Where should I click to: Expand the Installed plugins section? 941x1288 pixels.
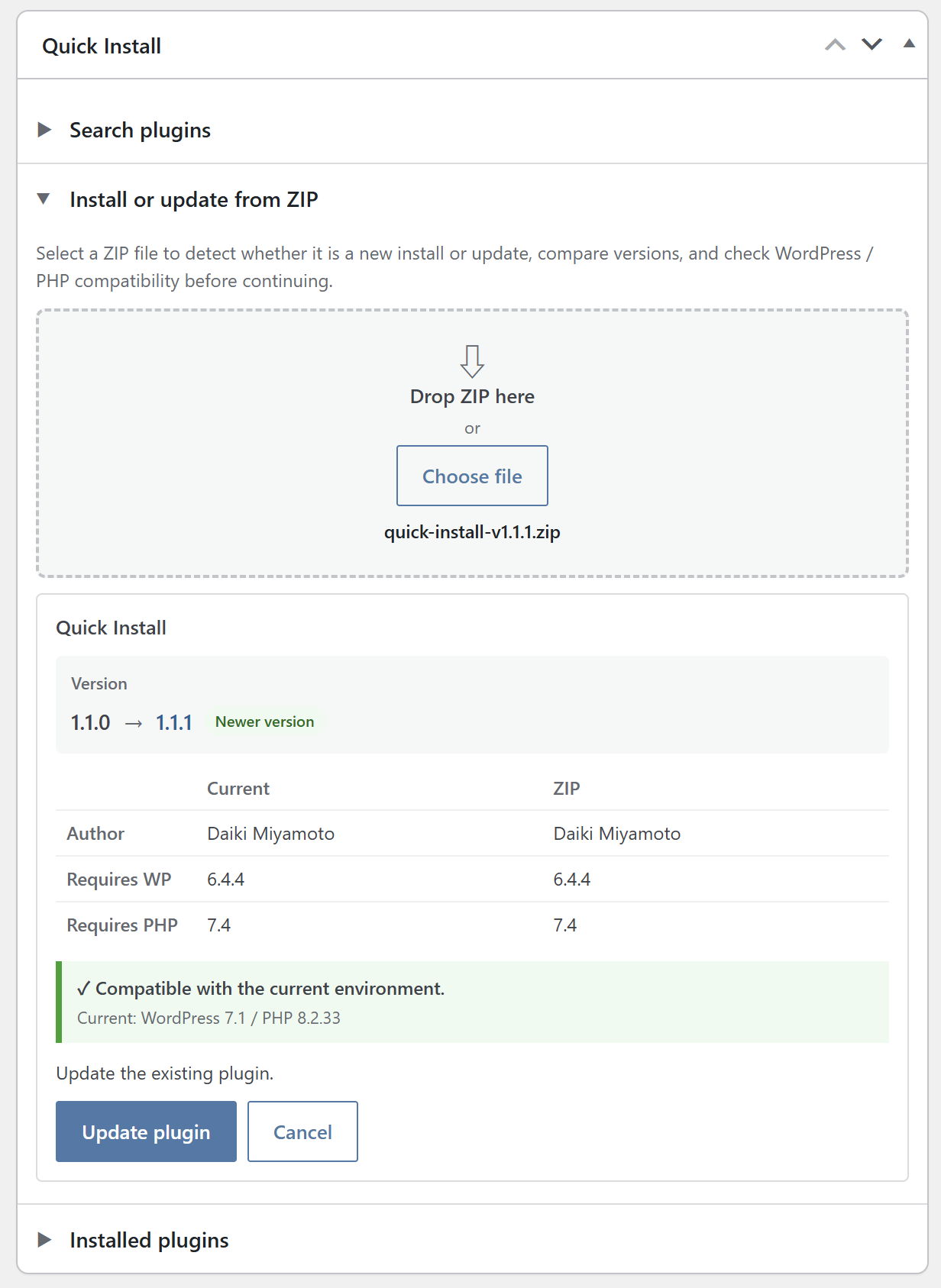pos(149,1240)
